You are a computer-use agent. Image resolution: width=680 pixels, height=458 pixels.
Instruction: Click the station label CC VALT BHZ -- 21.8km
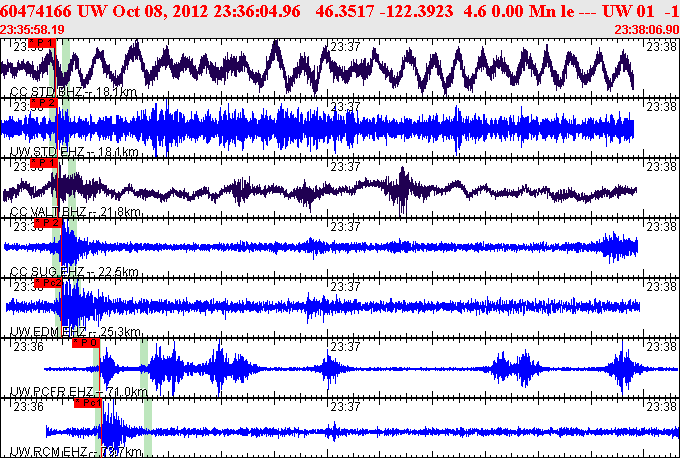(75, 212)
